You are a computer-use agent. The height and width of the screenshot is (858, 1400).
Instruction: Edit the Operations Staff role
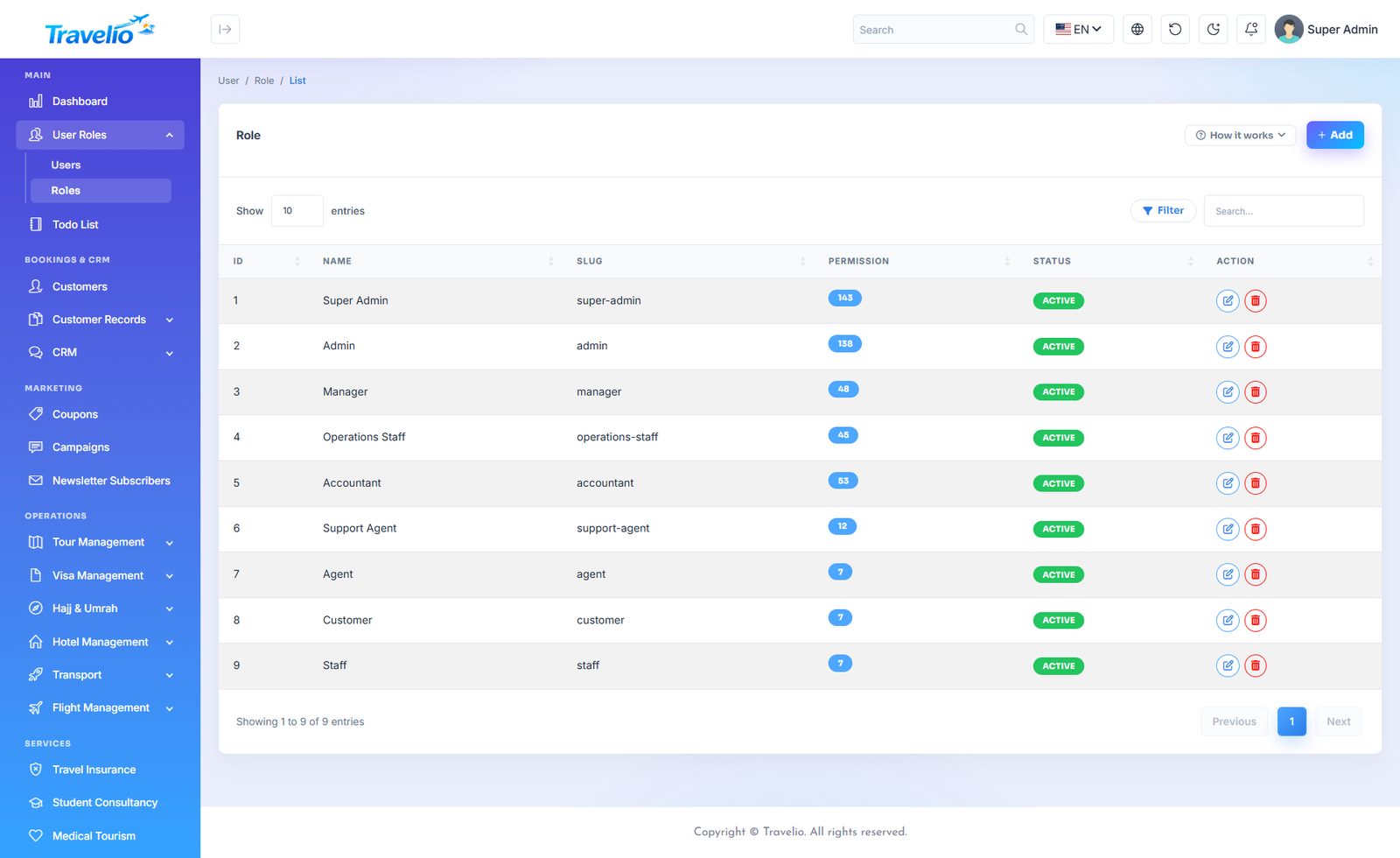click(1228, 438)
